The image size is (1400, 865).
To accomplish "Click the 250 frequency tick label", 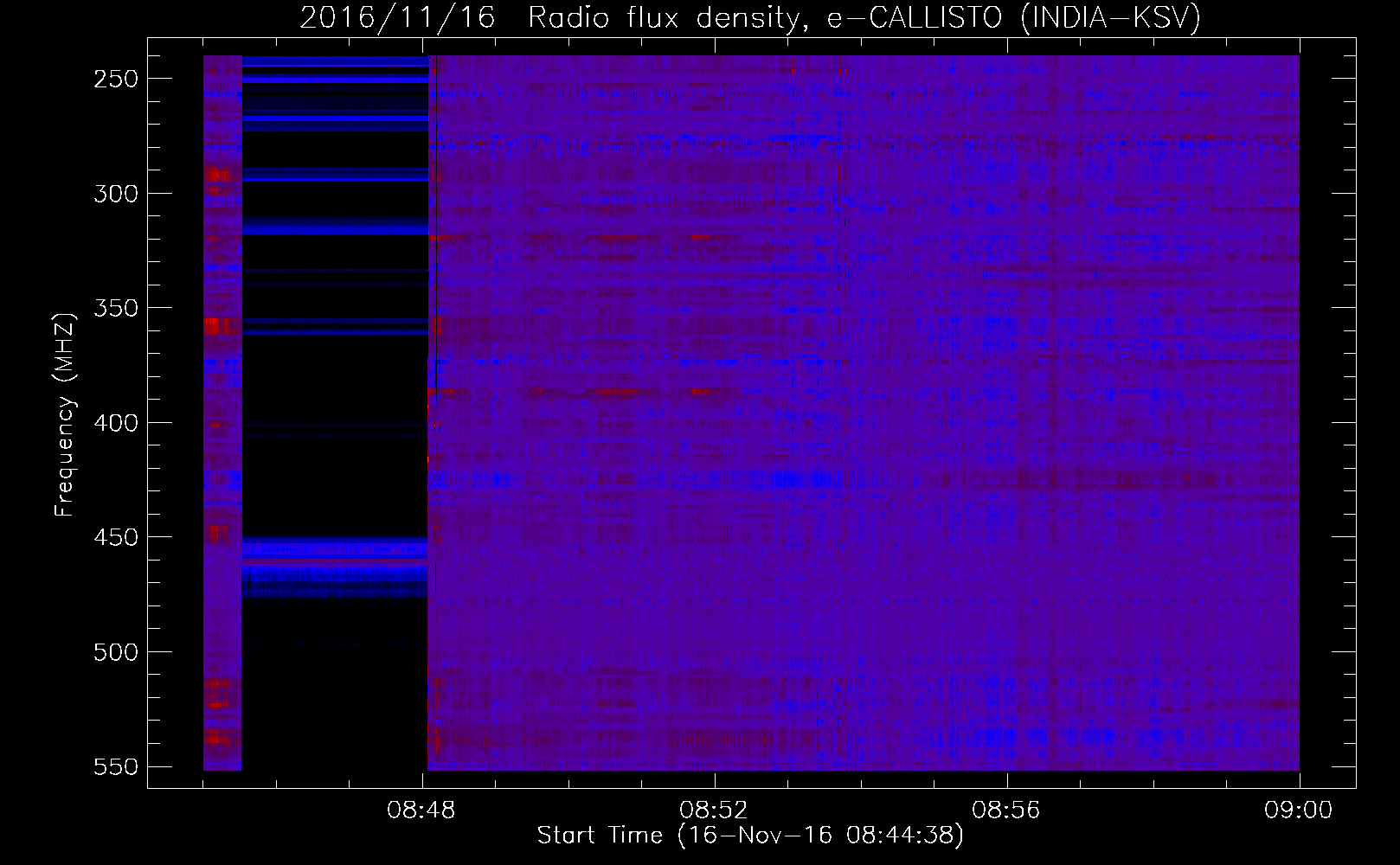I will pos(116,79).
